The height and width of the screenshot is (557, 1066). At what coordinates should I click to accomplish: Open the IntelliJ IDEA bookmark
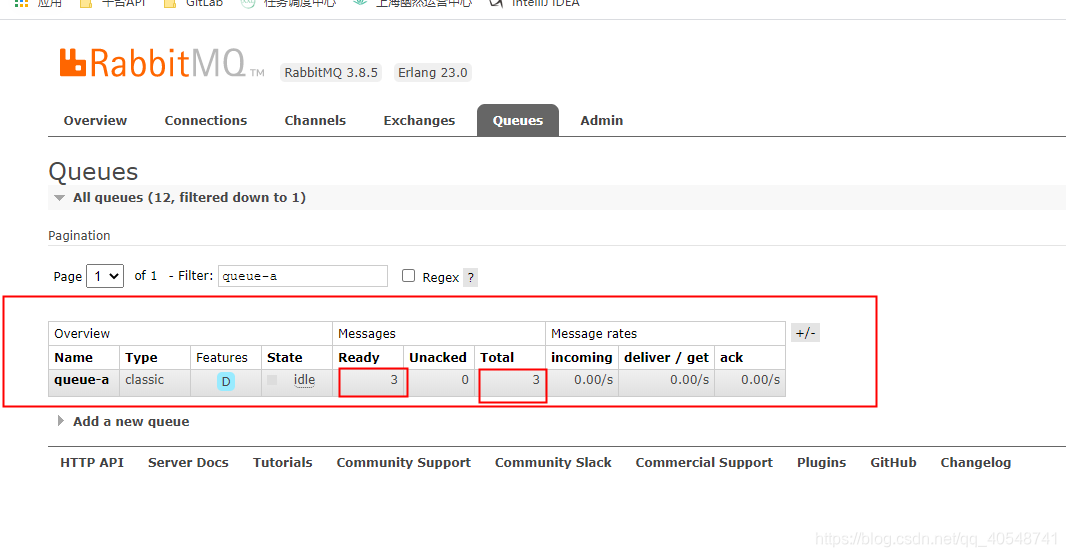534,3
